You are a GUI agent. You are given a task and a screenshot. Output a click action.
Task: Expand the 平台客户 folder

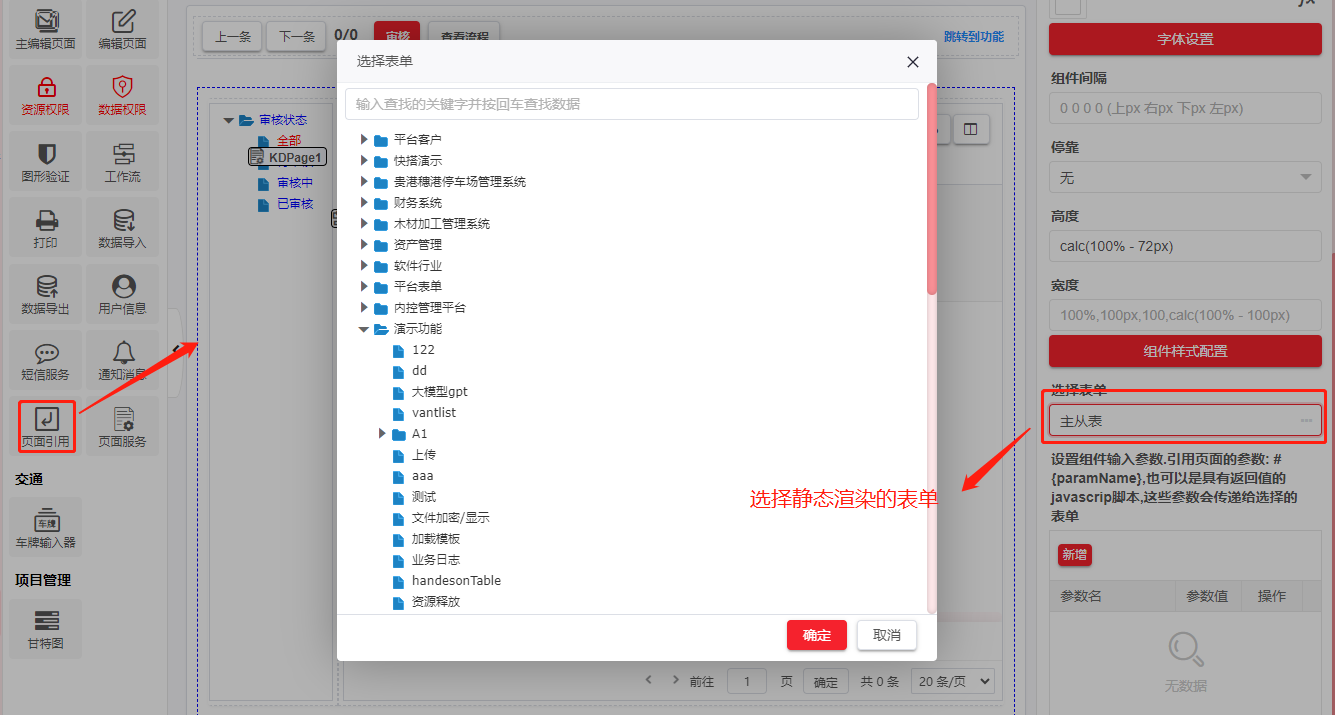point(364,140)
